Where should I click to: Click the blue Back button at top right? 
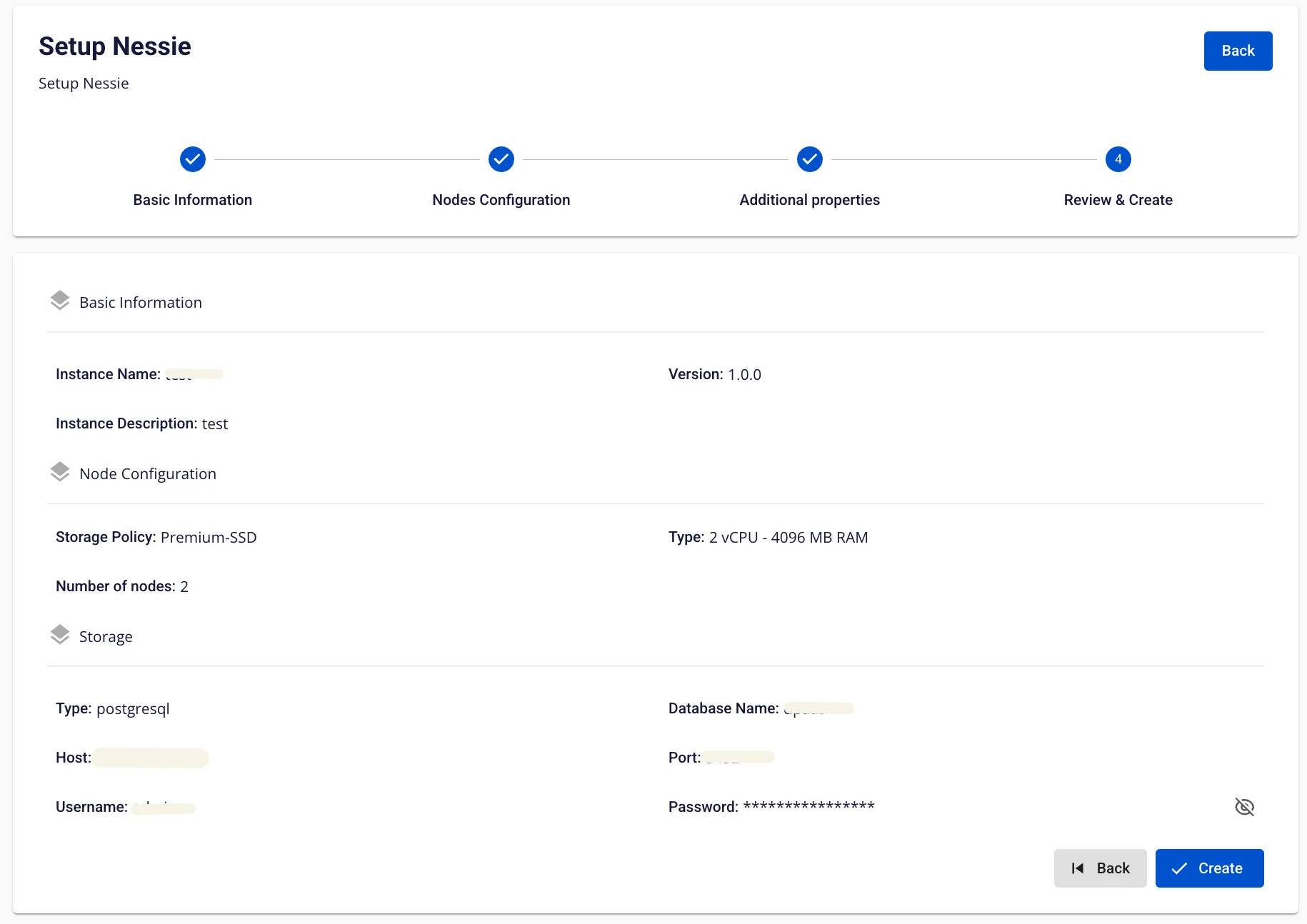tap(1238, 51)
